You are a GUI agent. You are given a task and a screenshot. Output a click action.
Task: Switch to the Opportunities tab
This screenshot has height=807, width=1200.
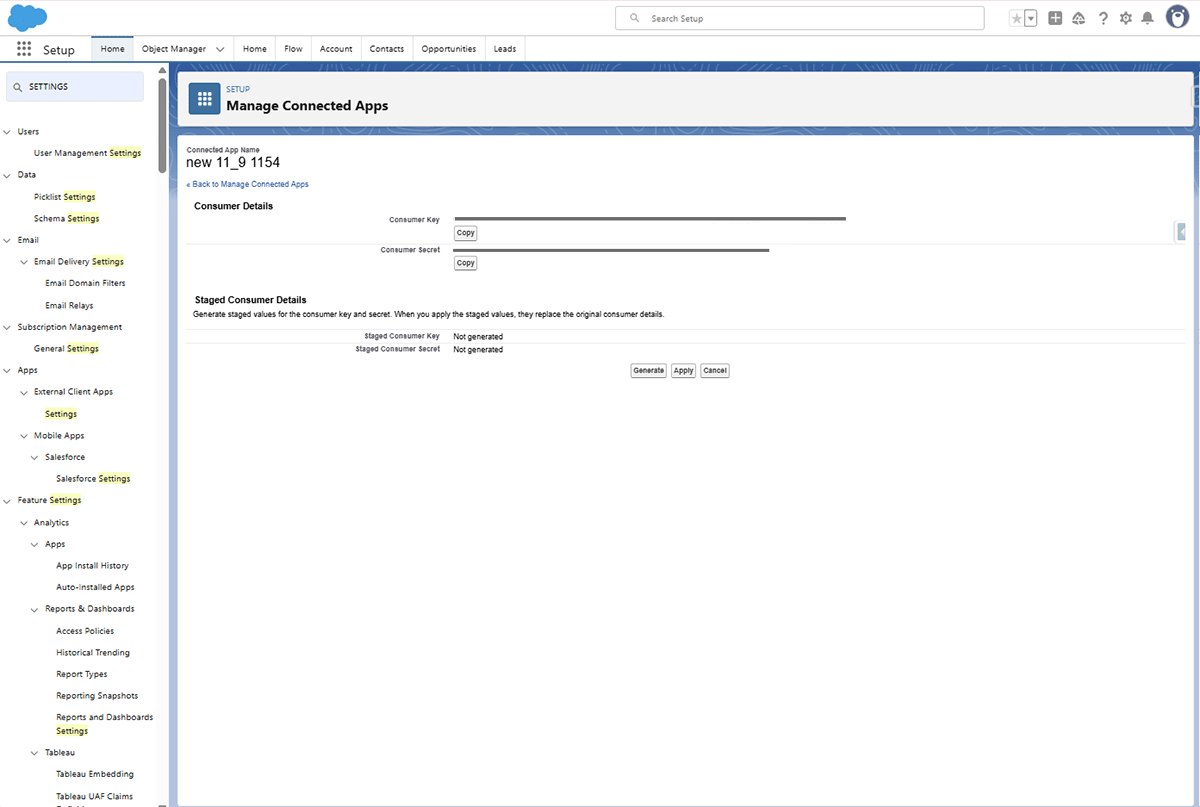[448, 49]
